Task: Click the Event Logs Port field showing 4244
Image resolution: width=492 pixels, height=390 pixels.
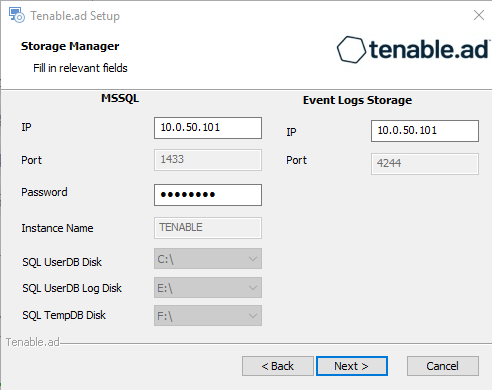Action: point(425,164)
